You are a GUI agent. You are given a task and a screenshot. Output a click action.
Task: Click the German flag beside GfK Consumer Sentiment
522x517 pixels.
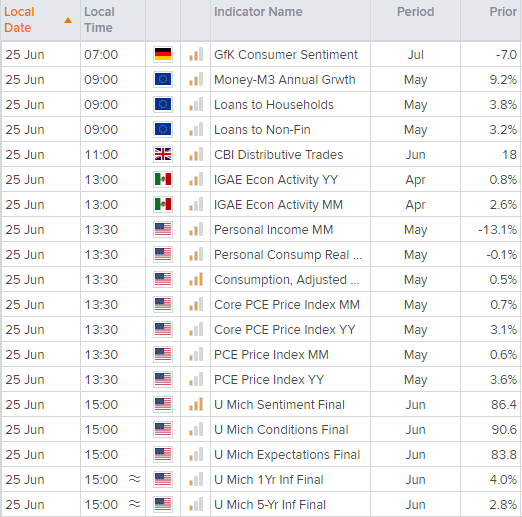pos(163,54)
